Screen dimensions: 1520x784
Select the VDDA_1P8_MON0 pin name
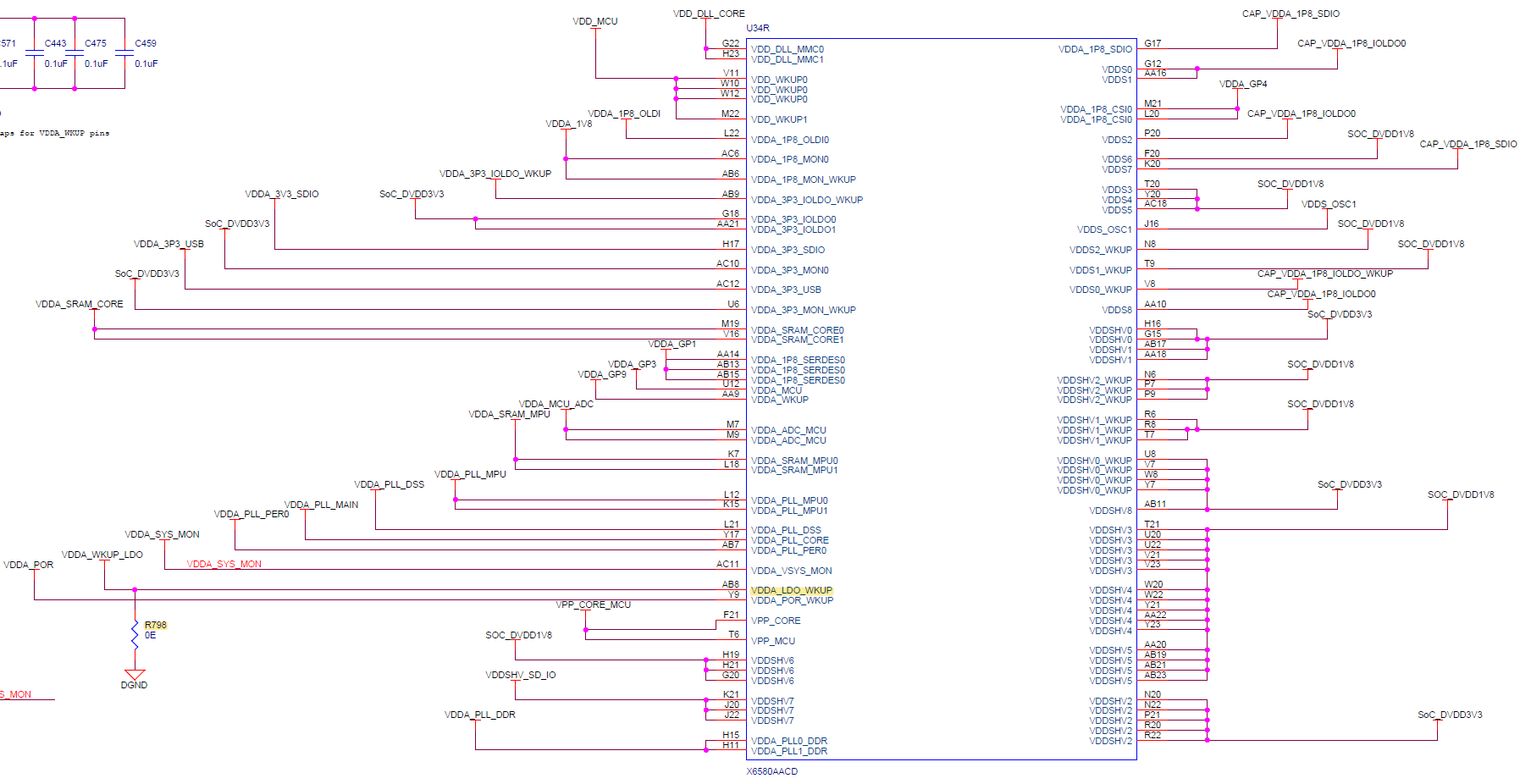tap(790, 159)
